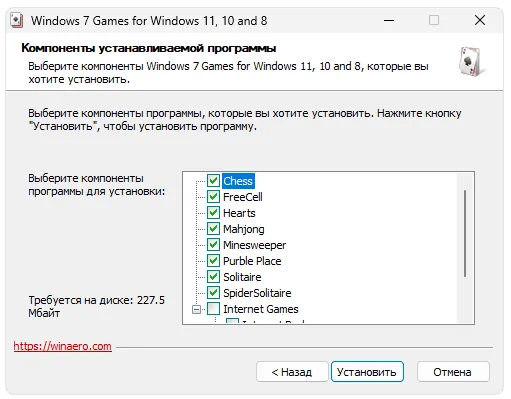This screenshot has width=511, height=399.
Task: Click the installer icon in the title bar
Action: (16, 20)
